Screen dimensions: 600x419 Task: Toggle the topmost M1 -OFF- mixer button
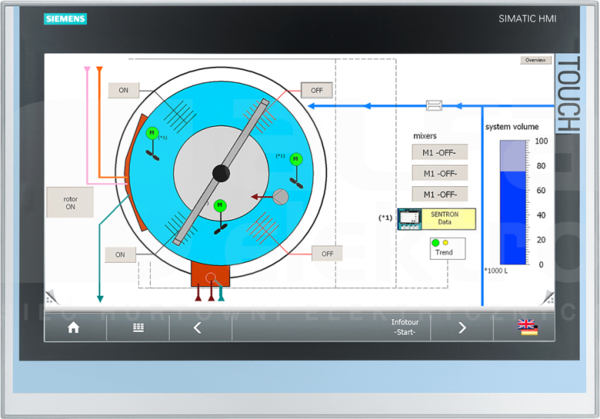440,152
